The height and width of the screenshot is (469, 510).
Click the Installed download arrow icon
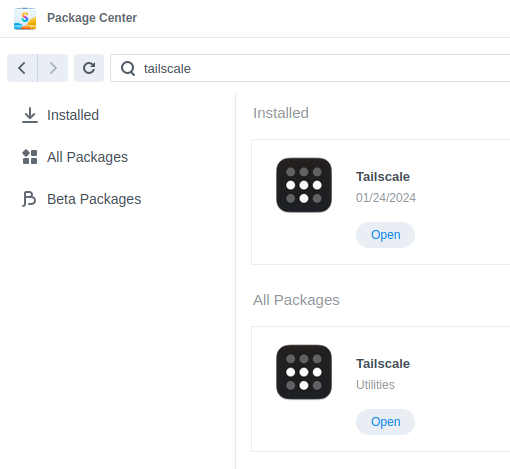point(30,115)
